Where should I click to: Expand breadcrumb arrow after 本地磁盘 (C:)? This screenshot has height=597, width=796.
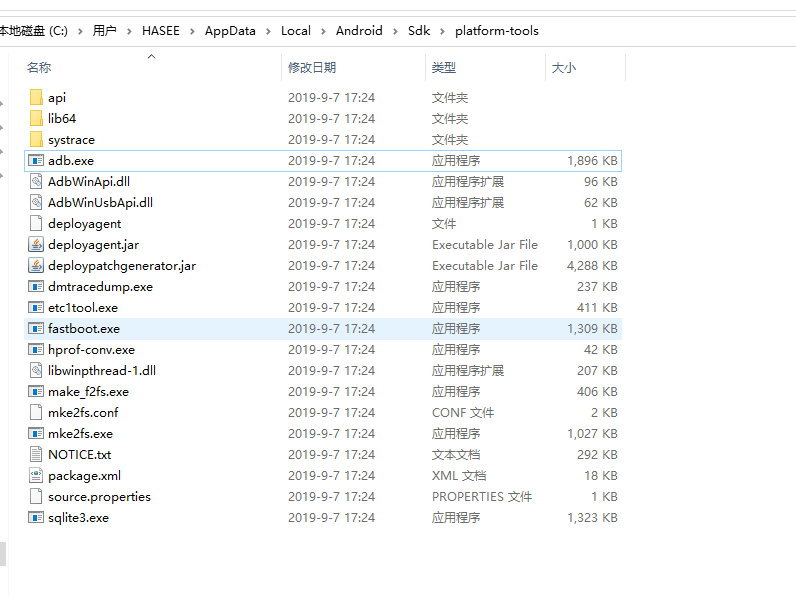[80, 31]
